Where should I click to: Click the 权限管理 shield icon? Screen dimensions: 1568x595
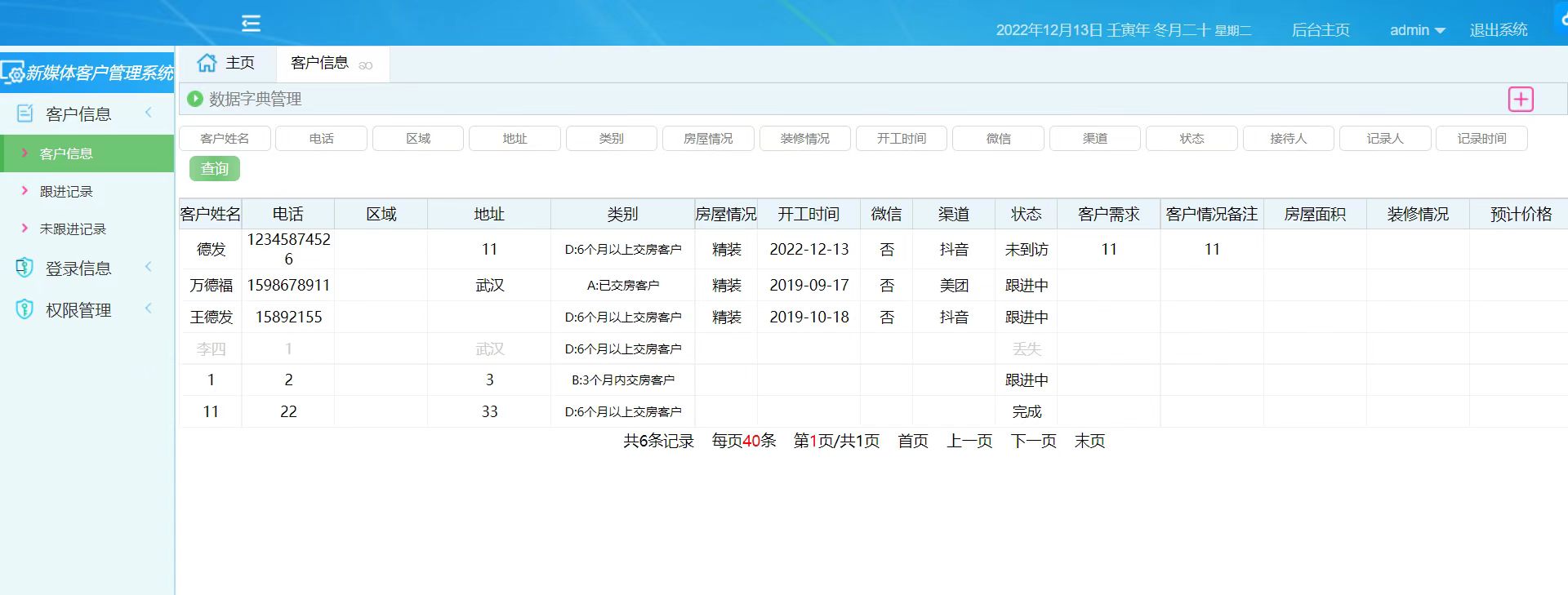click(x=25, y=309)
